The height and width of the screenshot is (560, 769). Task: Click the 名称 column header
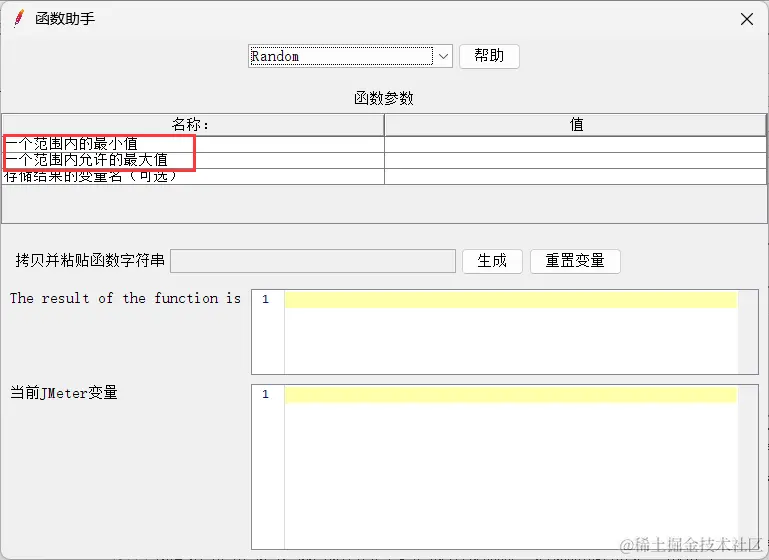[x=193, y=125]
